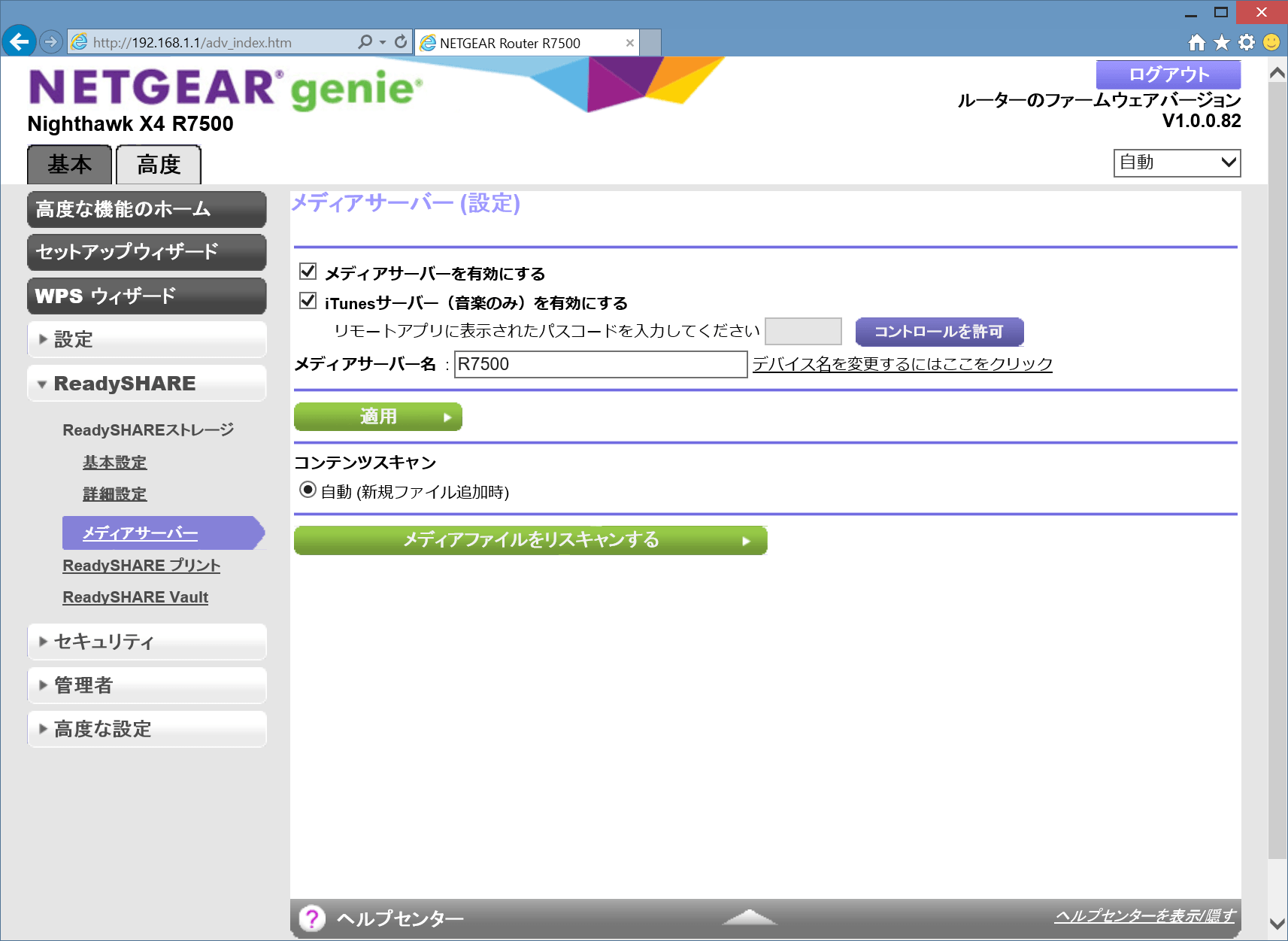Toggle the iTunesサーバー enable checkbox
Viewport: 1288px width, 941px height.
coord(308,302)
